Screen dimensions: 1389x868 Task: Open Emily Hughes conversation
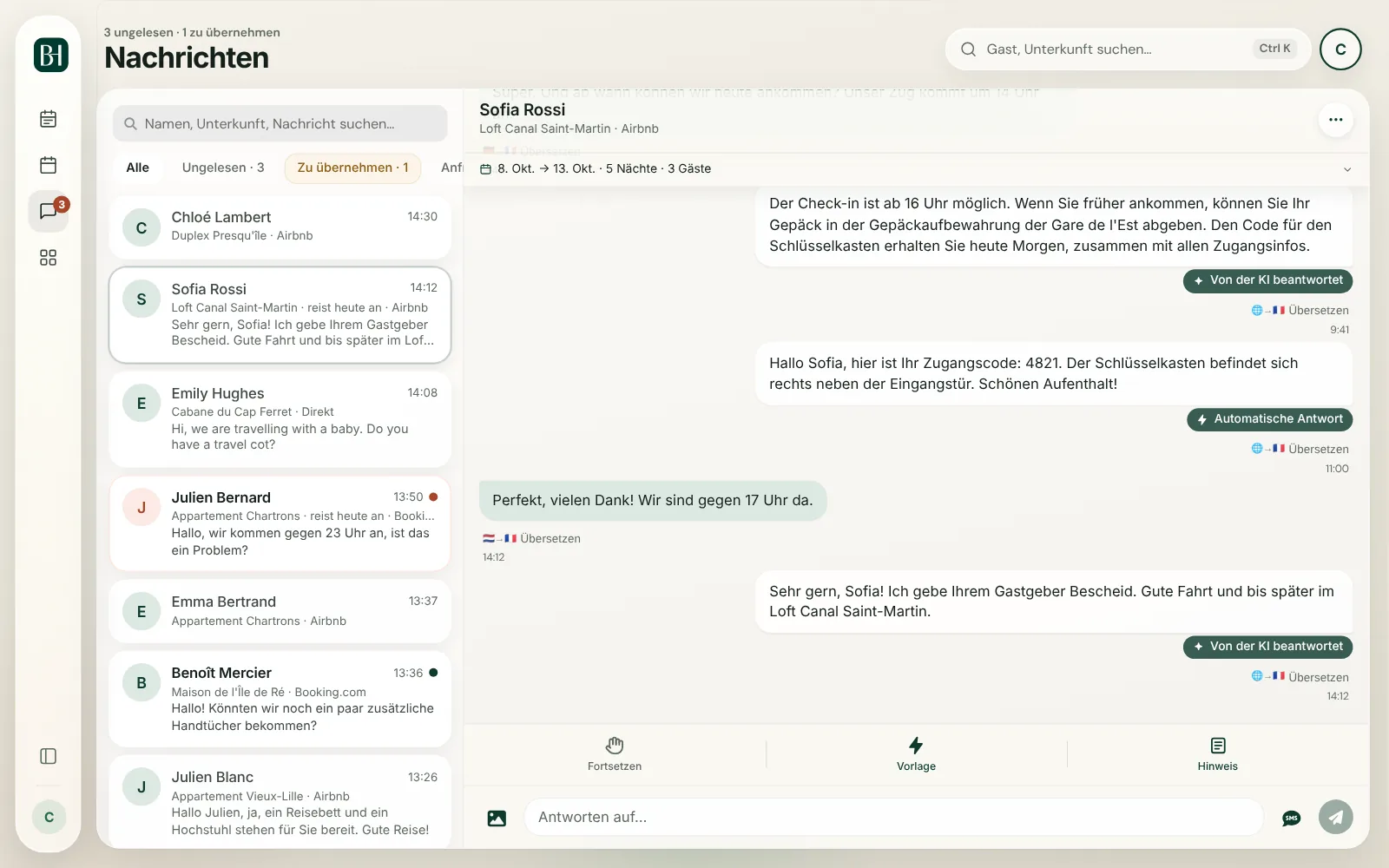[x=280, y=419]
